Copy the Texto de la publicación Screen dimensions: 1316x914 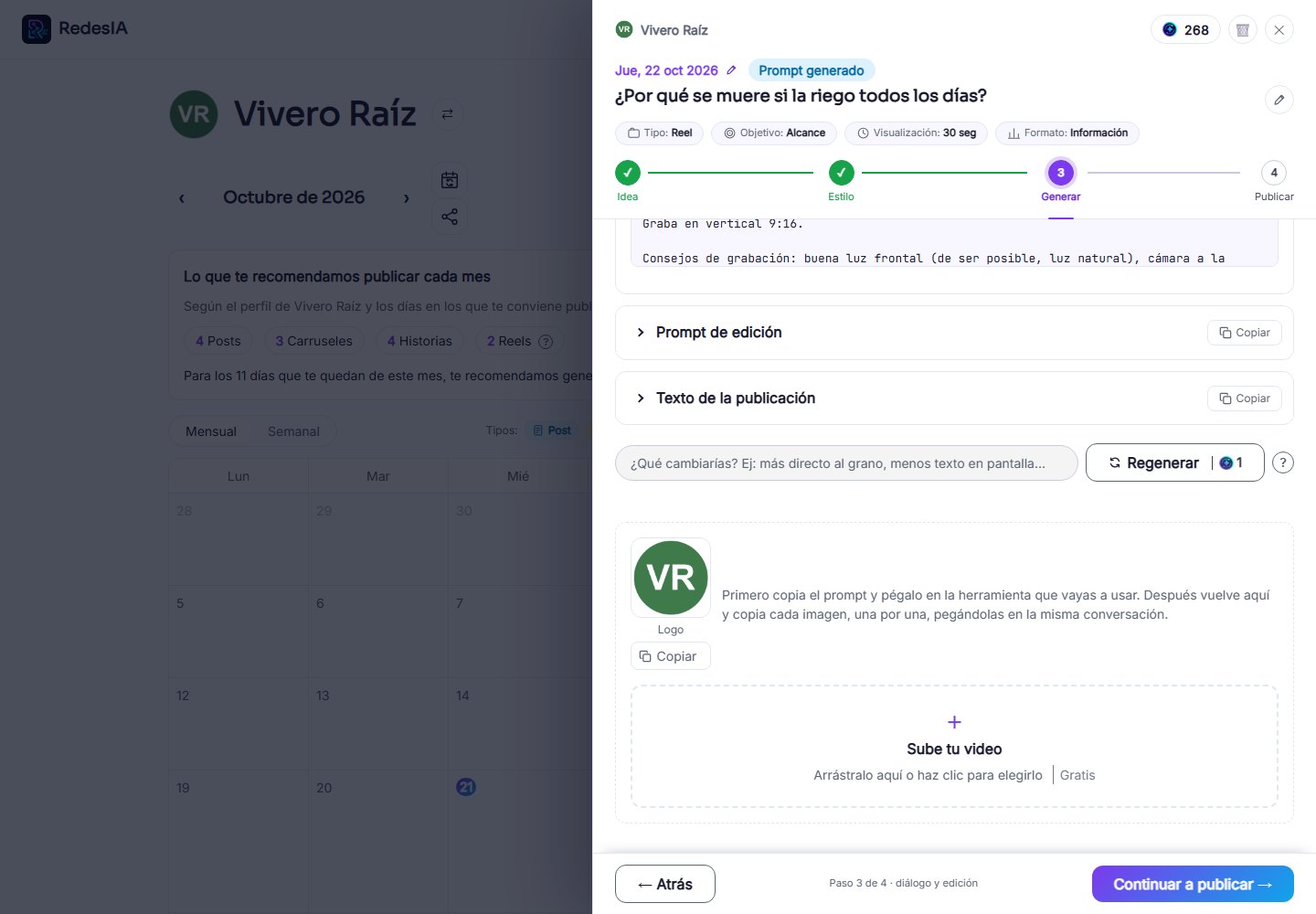(1245, 399)
